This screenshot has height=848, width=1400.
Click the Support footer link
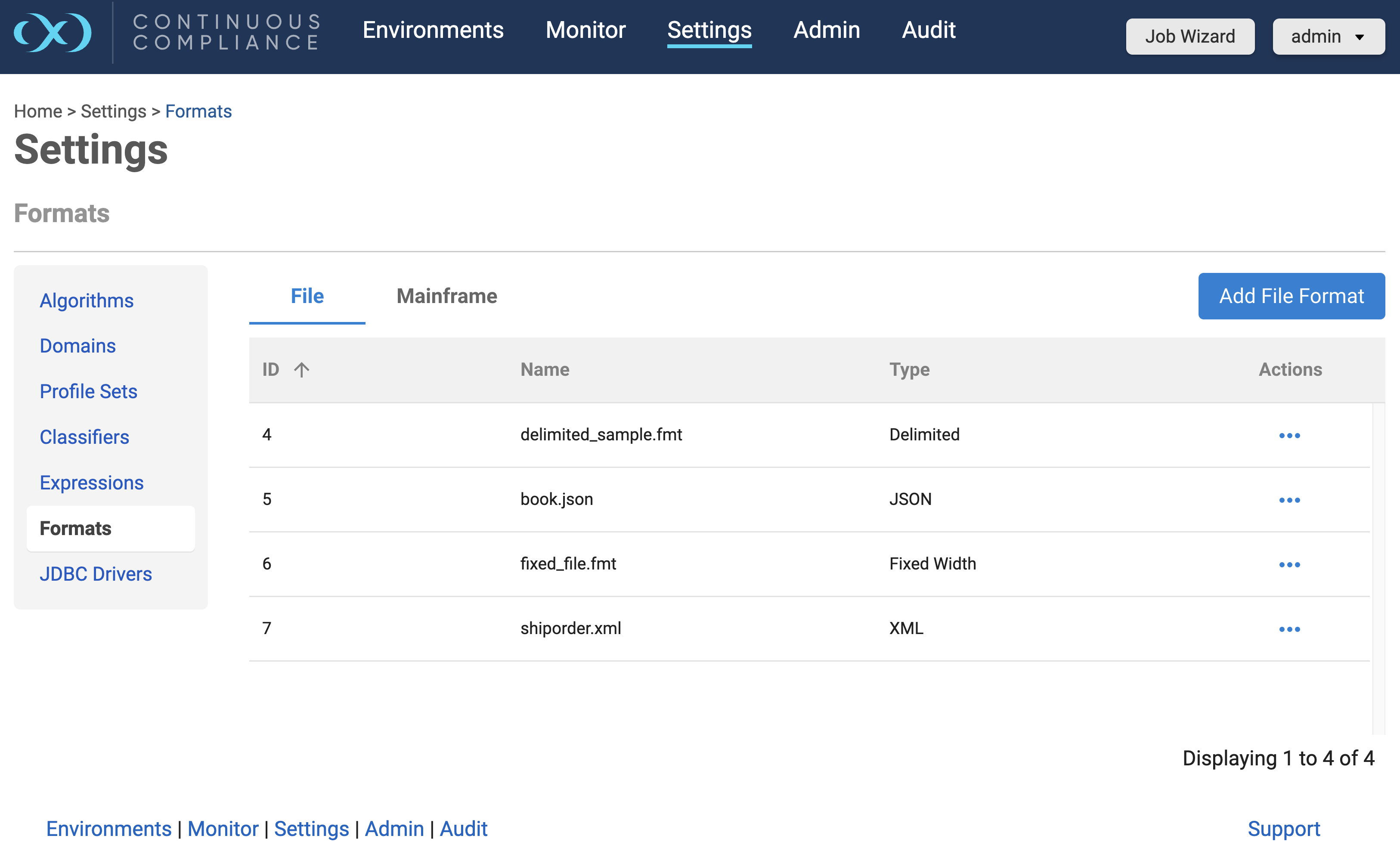pos(1283,829)
